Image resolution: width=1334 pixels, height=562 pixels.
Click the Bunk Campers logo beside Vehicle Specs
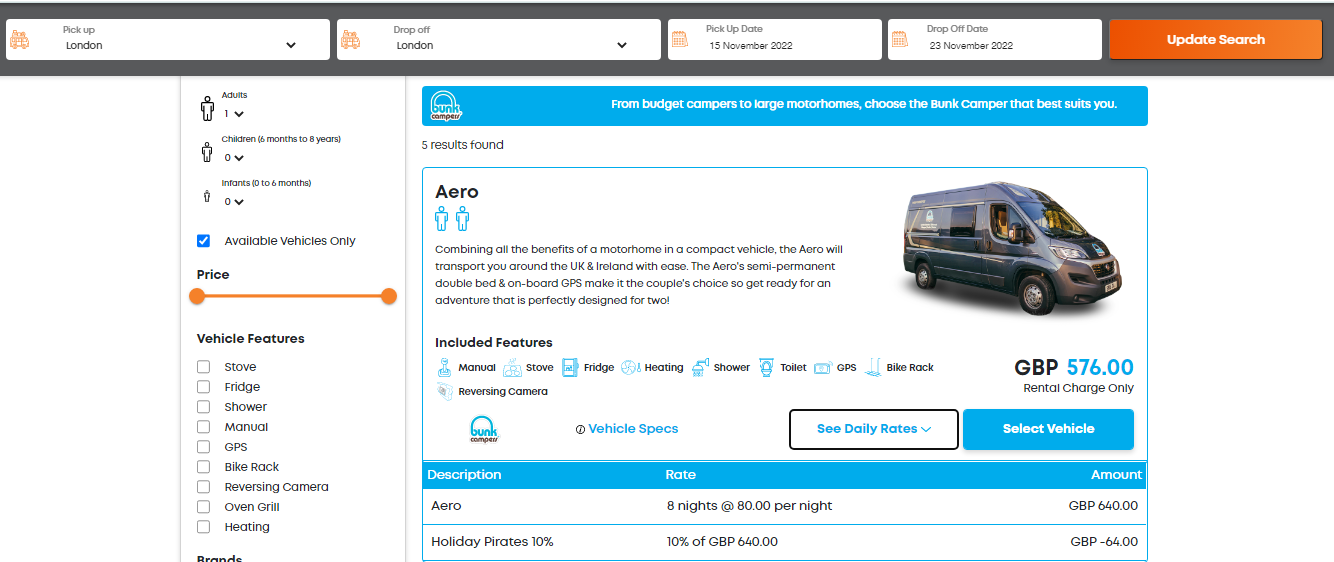(484, 429)
